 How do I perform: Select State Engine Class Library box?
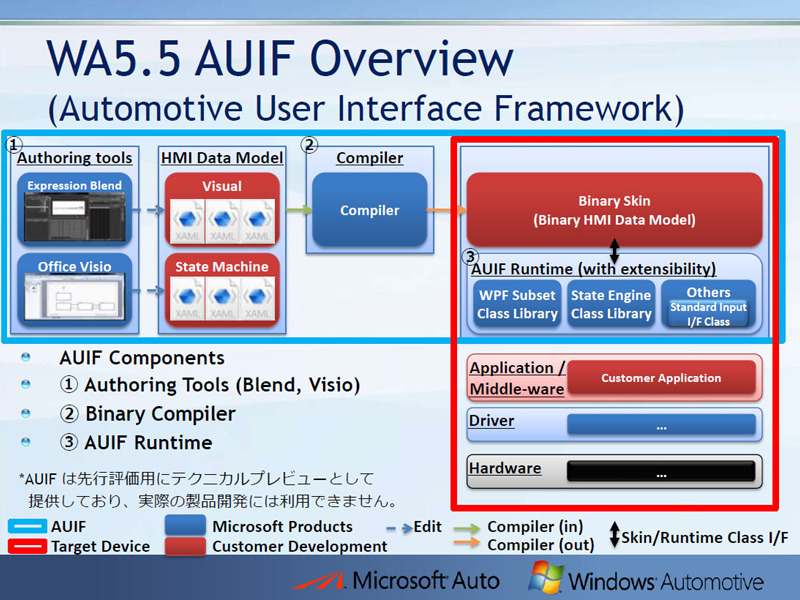coord(611,304)
